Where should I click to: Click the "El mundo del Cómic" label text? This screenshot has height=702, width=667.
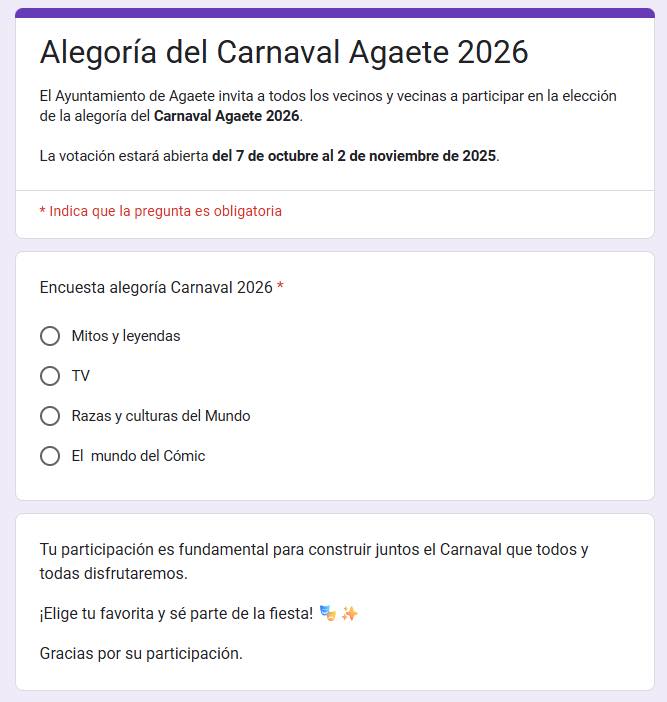coord(138,456)
